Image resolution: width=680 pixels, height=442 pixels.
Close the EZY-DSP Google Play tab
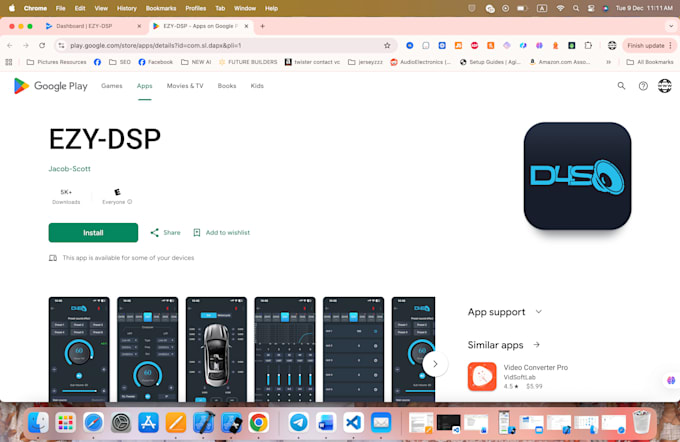click(246, 26)
